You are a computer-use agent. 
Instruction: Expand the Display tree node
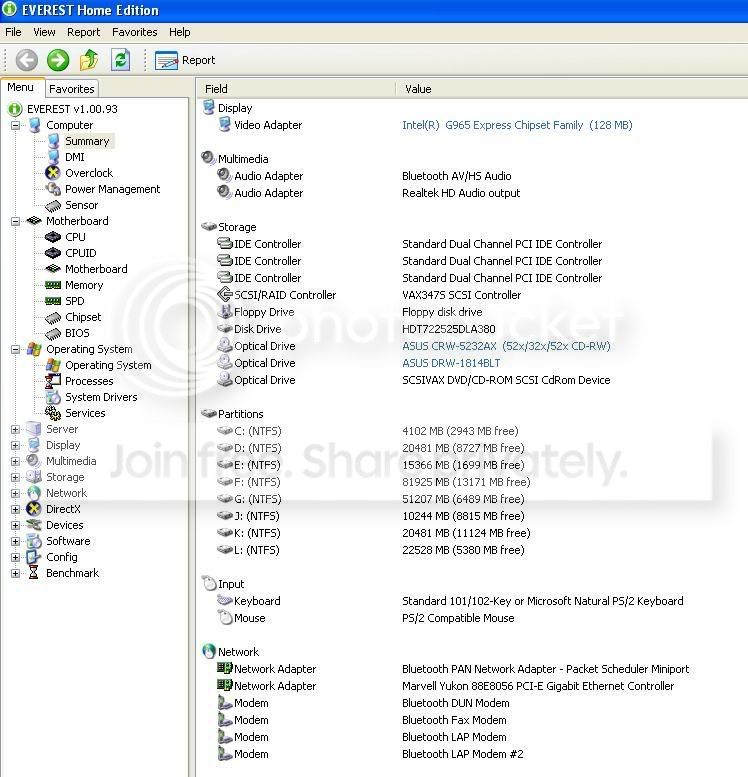click(15, 445)
